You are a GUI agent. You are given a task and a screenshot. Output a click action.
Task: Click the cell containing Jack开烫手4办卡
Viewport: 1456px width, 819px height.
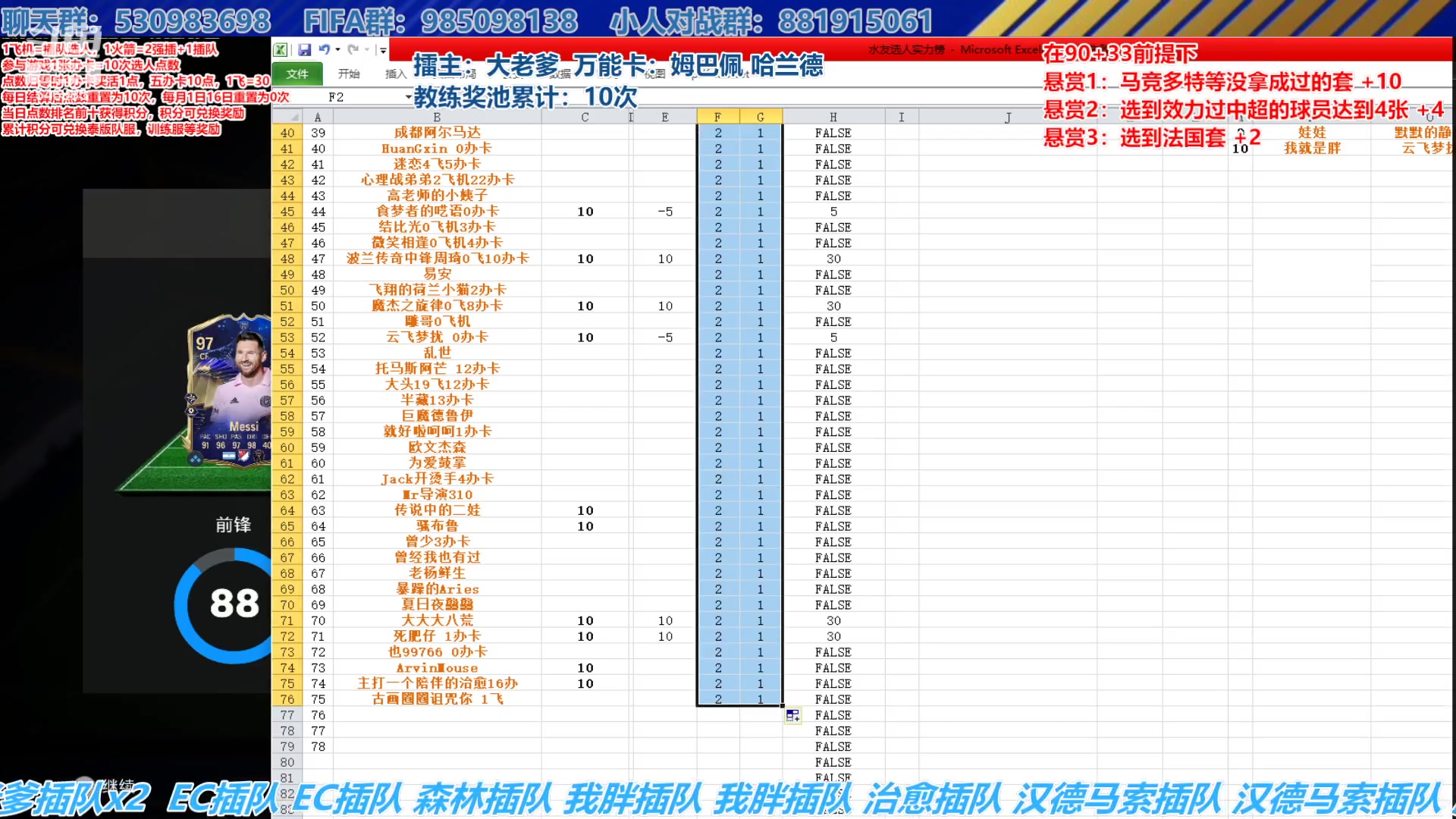(437, 479)
